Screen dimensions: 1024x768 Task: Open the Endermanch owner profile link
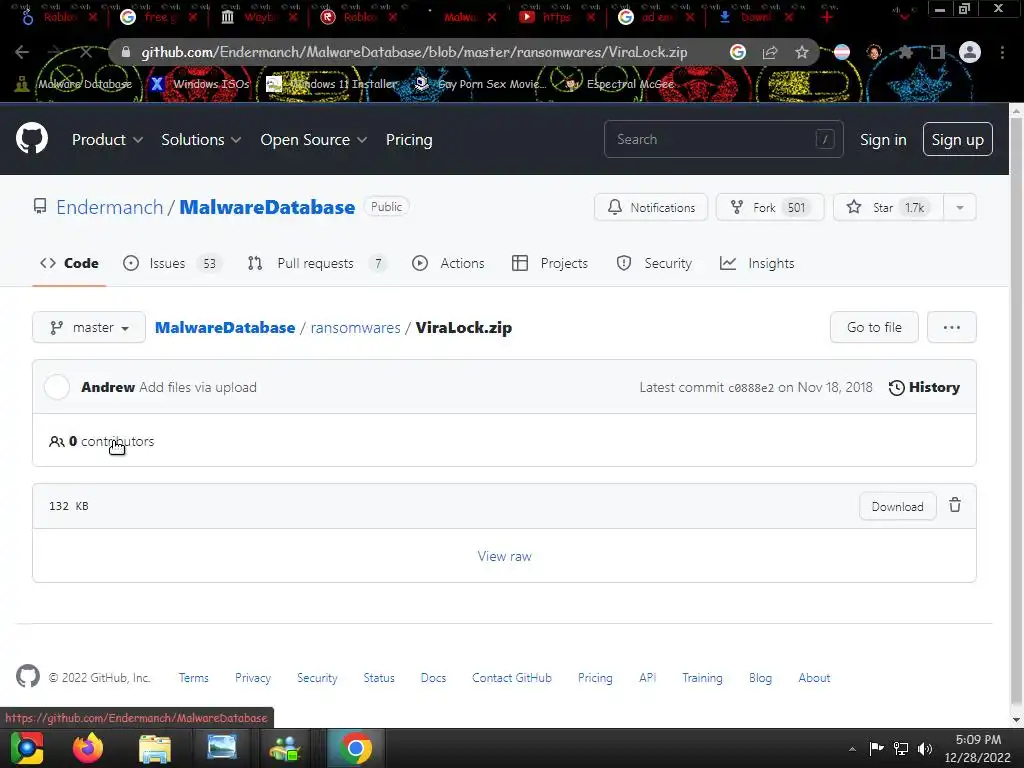pos(110,207)
